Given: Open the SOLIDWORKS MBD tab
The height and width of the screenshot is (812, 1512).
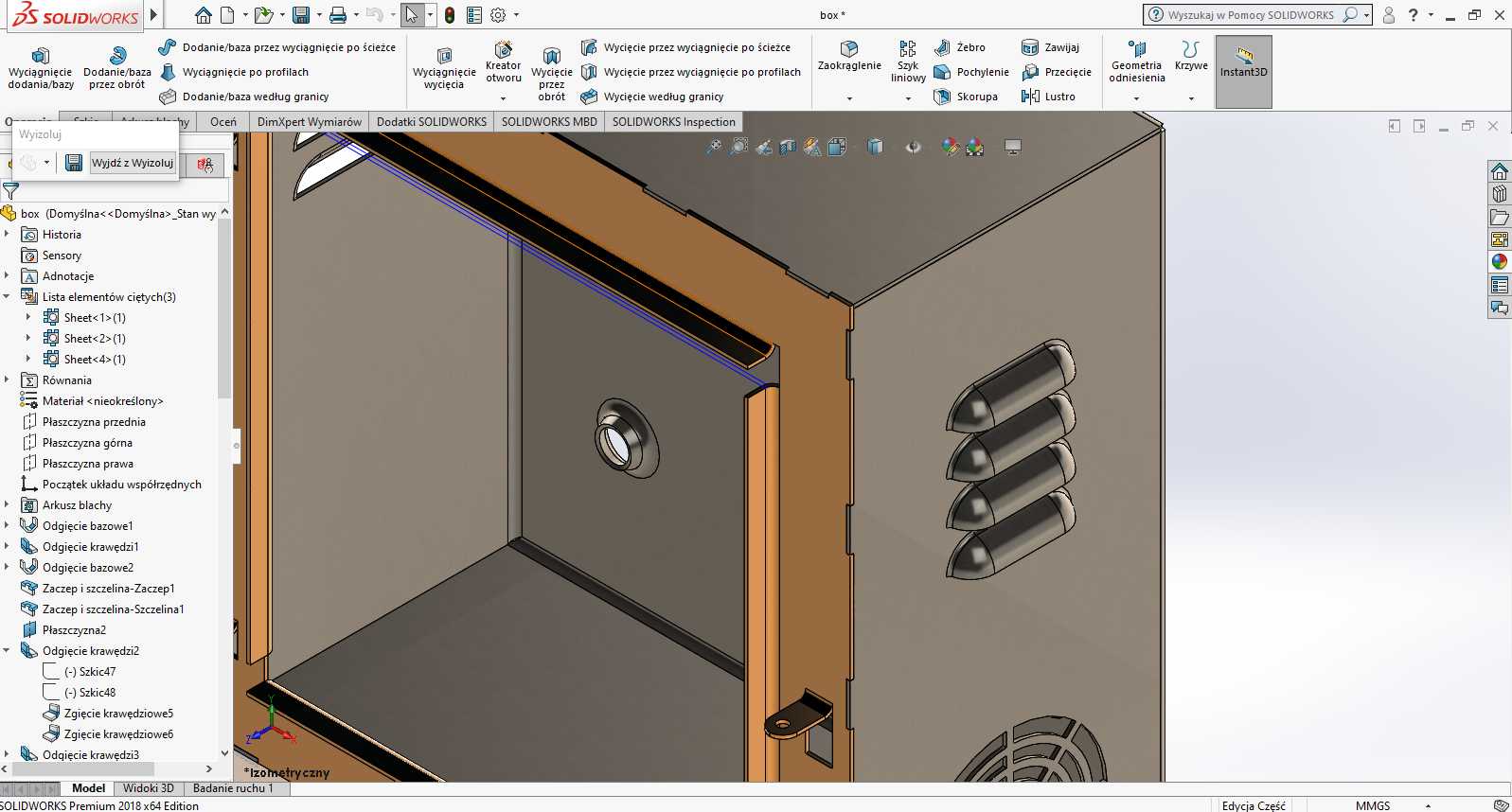Looking at the screenshot, I should pyautogui.click(x=549, y=122).
